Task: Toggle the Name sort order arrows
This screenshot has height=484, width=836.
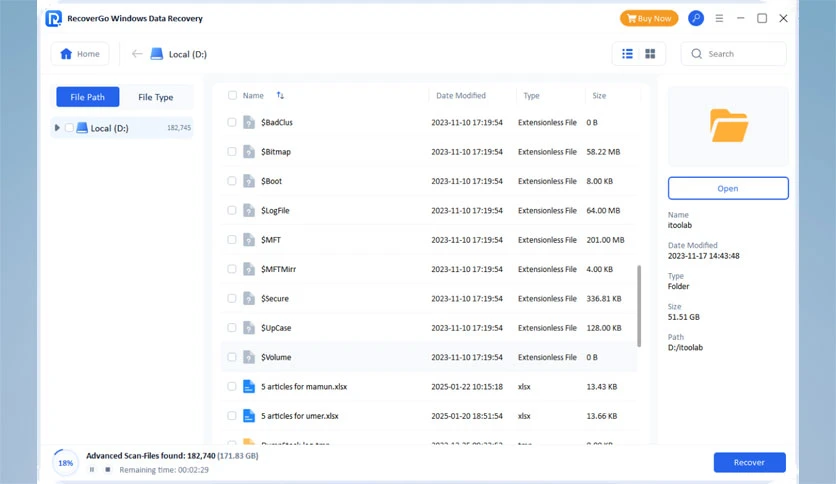Action: [x=280, y=95]
